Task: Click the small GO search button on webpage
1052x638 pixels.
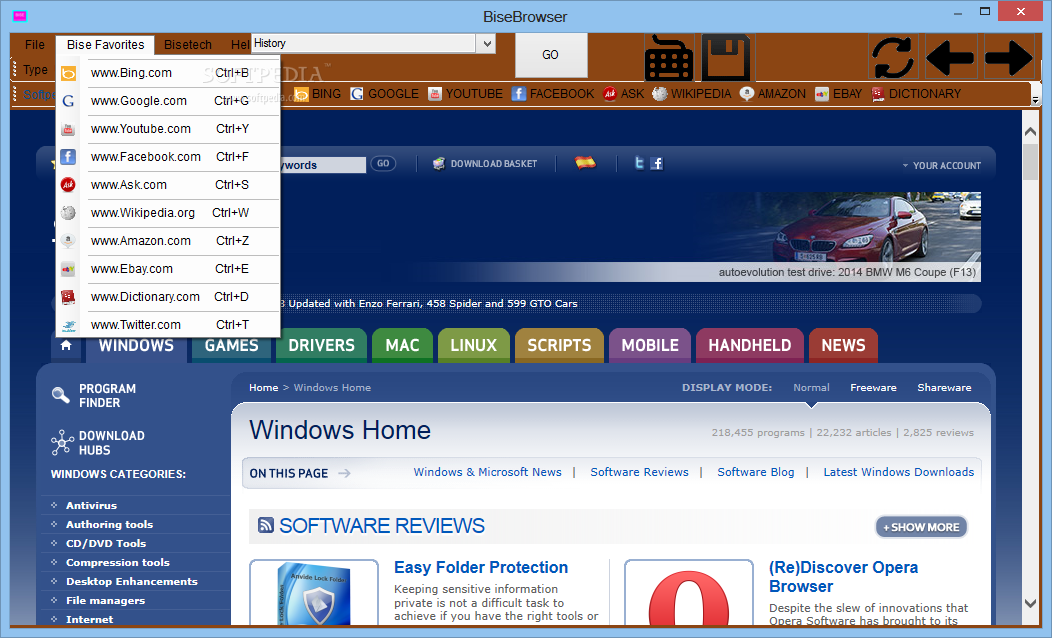Action: click(x=383, y=164)
